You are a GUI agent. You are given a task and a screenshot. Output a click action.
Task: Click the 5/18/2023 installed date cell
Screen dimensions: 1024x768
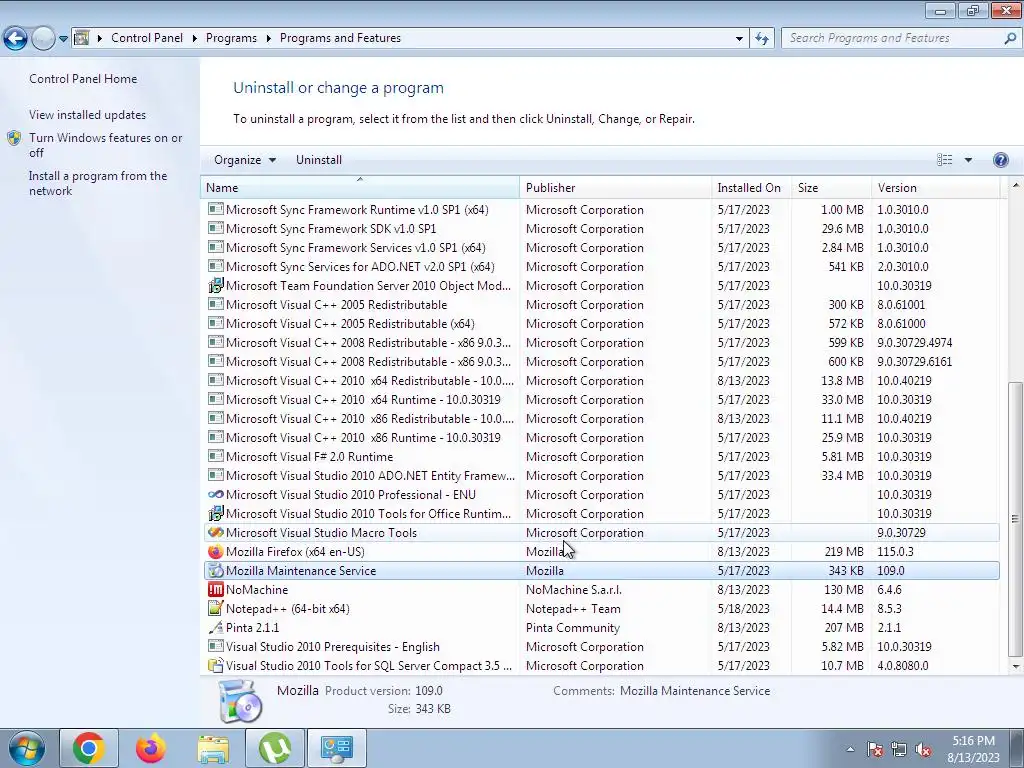pos(743,609)
